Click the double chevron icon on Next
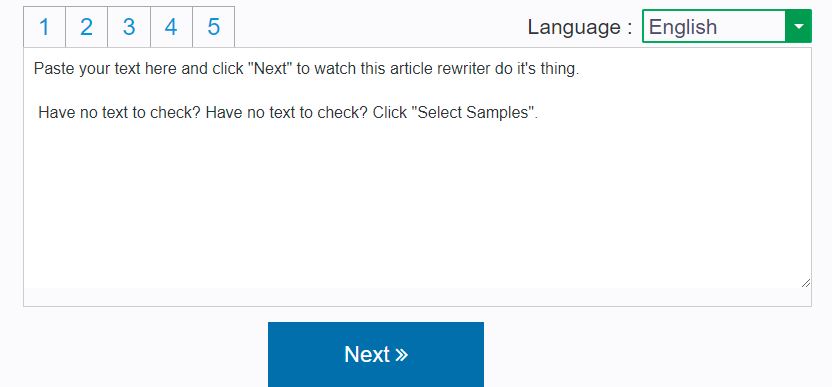The height and width of the screenshot is (387, 832). pos(402,355)
